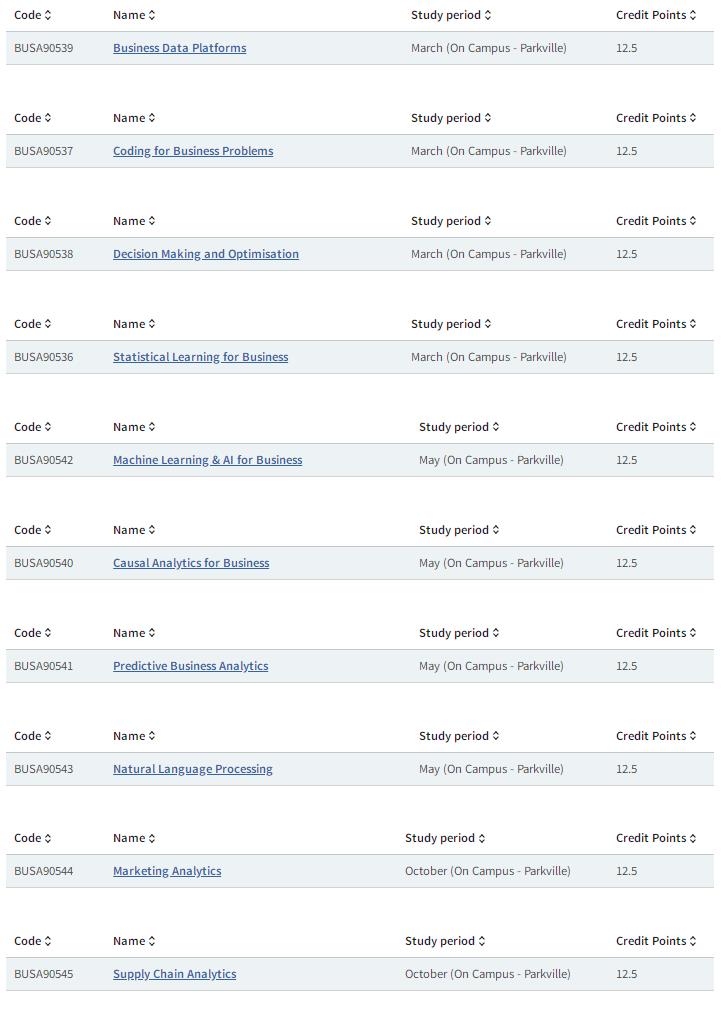Sort by Credit Points in the Statistical Learning table

point(655,324)
